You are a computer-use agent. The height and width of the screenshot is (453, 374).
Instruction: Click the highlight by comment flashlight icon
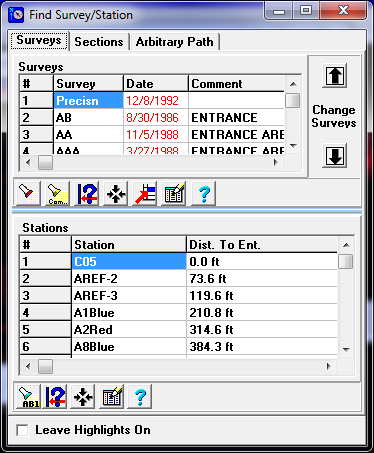pyautogui.click(x=57, y=194)
